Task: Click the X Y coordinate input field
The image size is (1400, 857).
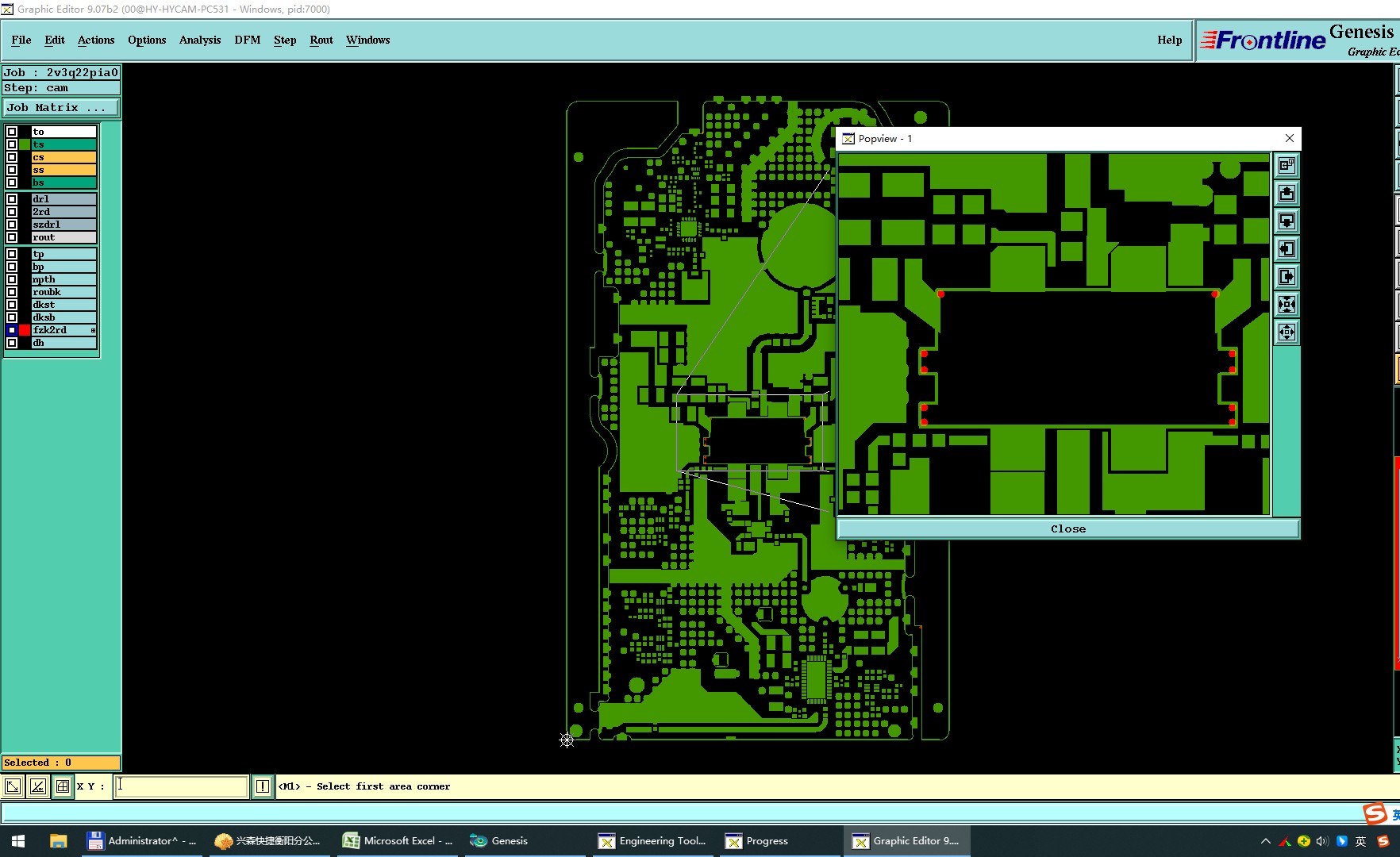Action: coord(181,786)
